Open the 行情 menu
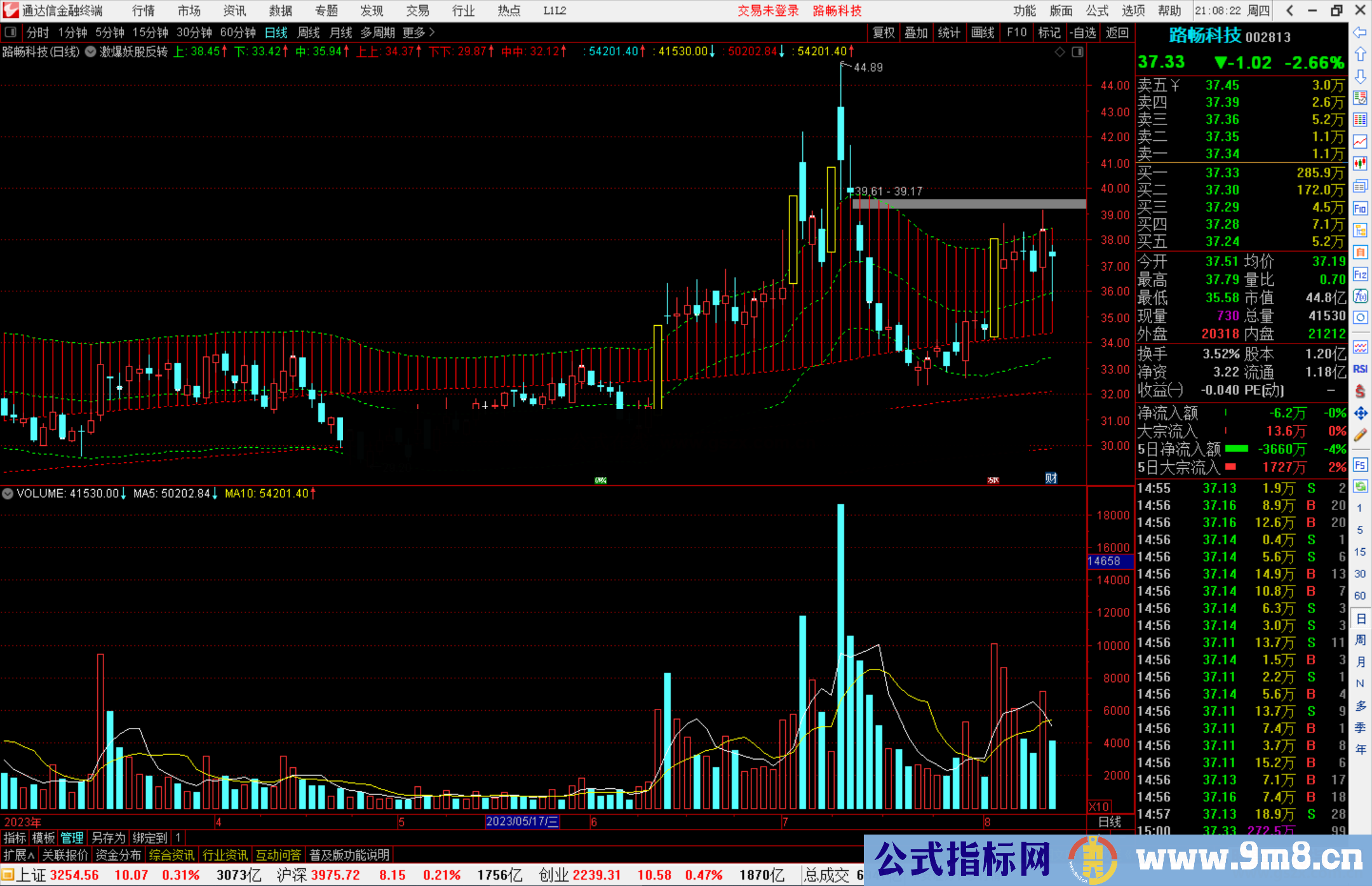 pyautogui.click(x=143, y=11)
